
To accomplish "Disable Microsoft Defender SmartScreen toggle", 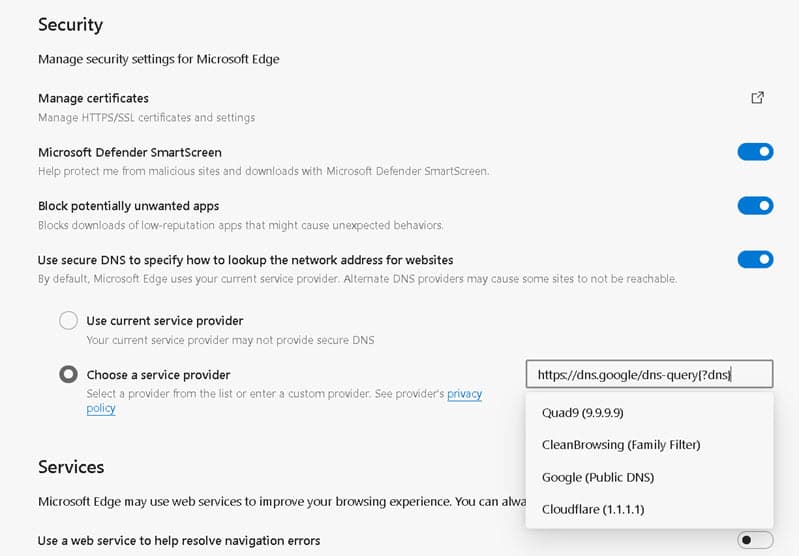I will tap(755, 152).
